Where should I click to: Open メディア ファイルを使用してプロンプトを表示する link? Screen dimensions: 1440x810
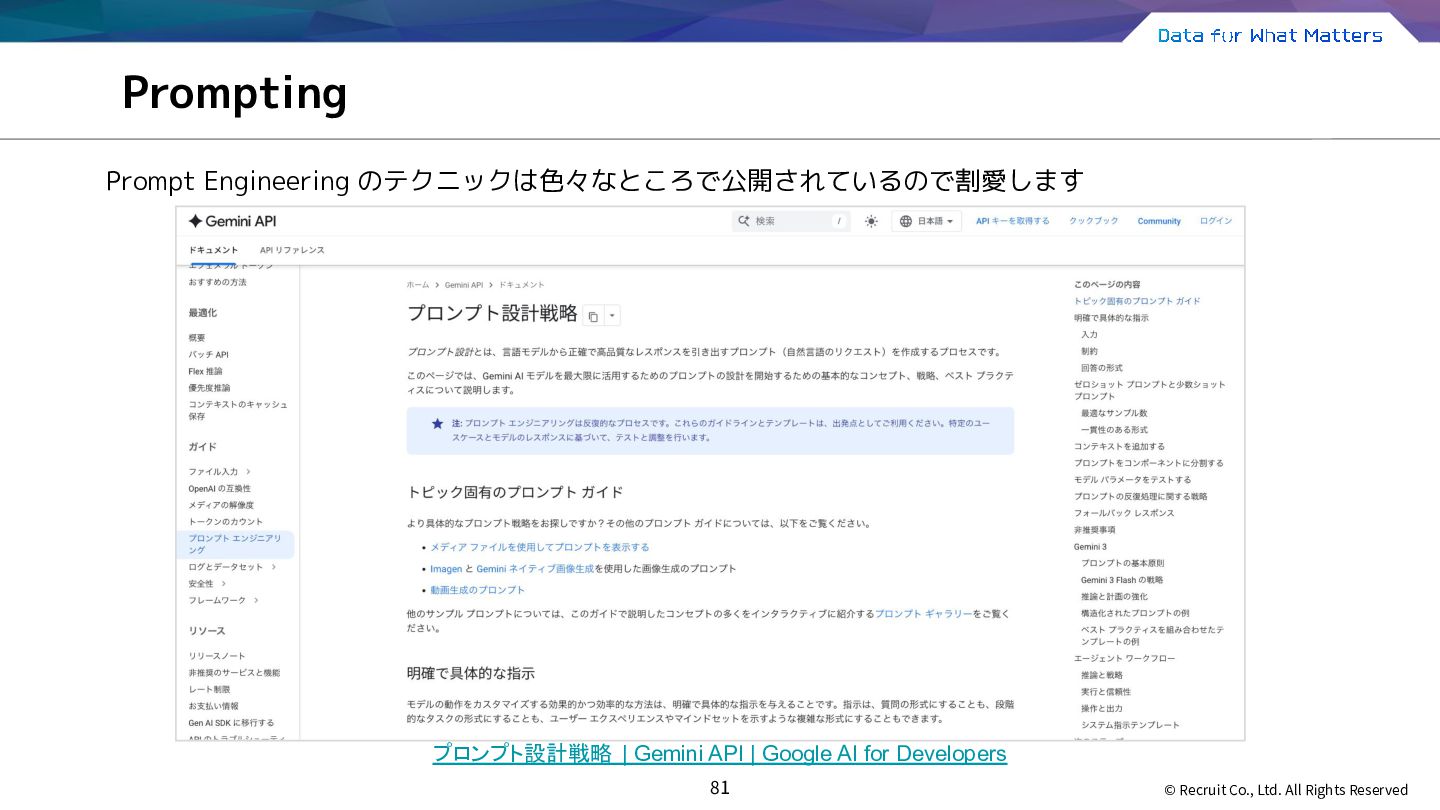click(540, 547)
